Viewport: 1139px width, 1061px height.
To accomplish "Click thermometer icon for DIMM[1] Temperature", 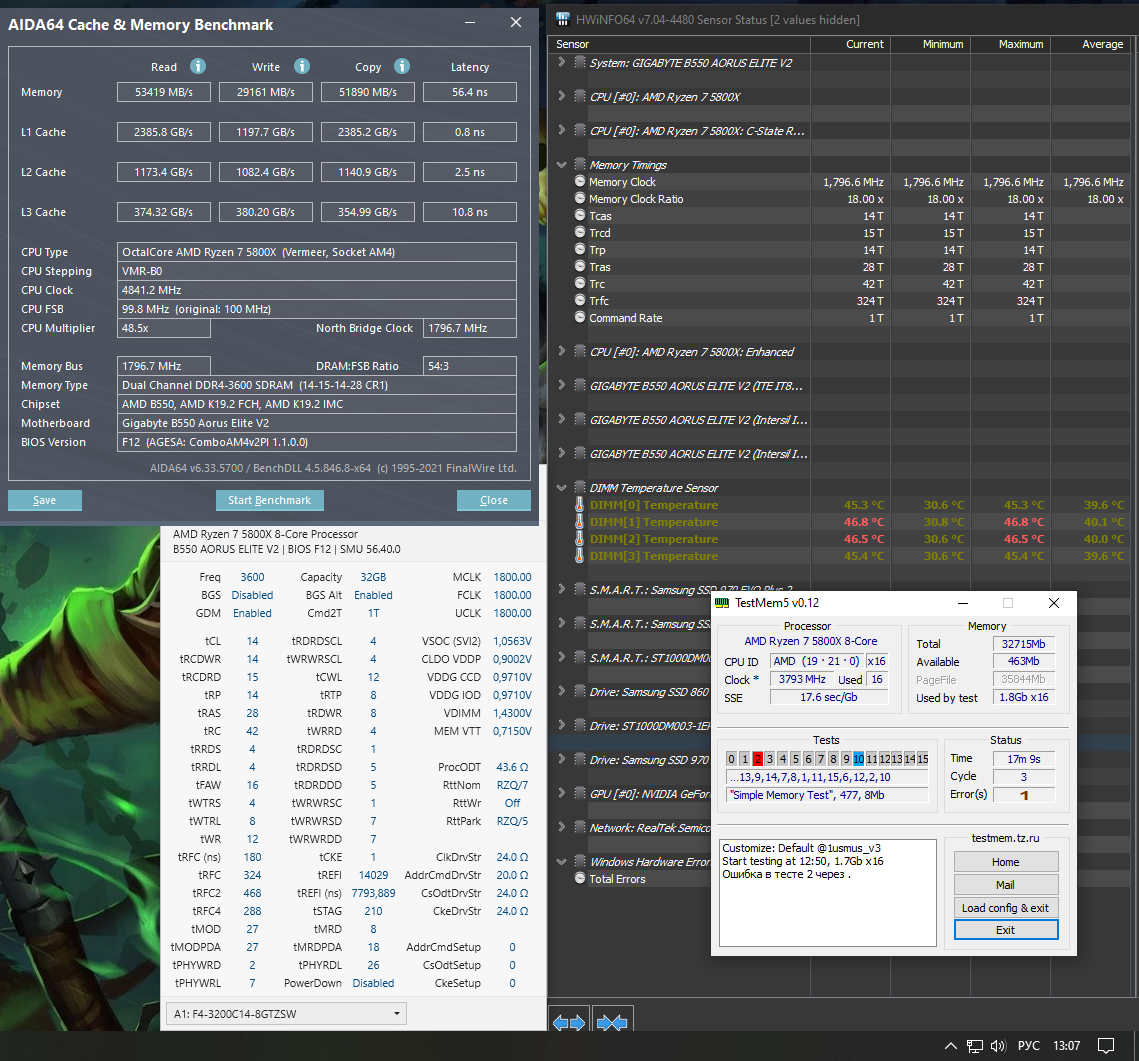I will pos(579,522).
